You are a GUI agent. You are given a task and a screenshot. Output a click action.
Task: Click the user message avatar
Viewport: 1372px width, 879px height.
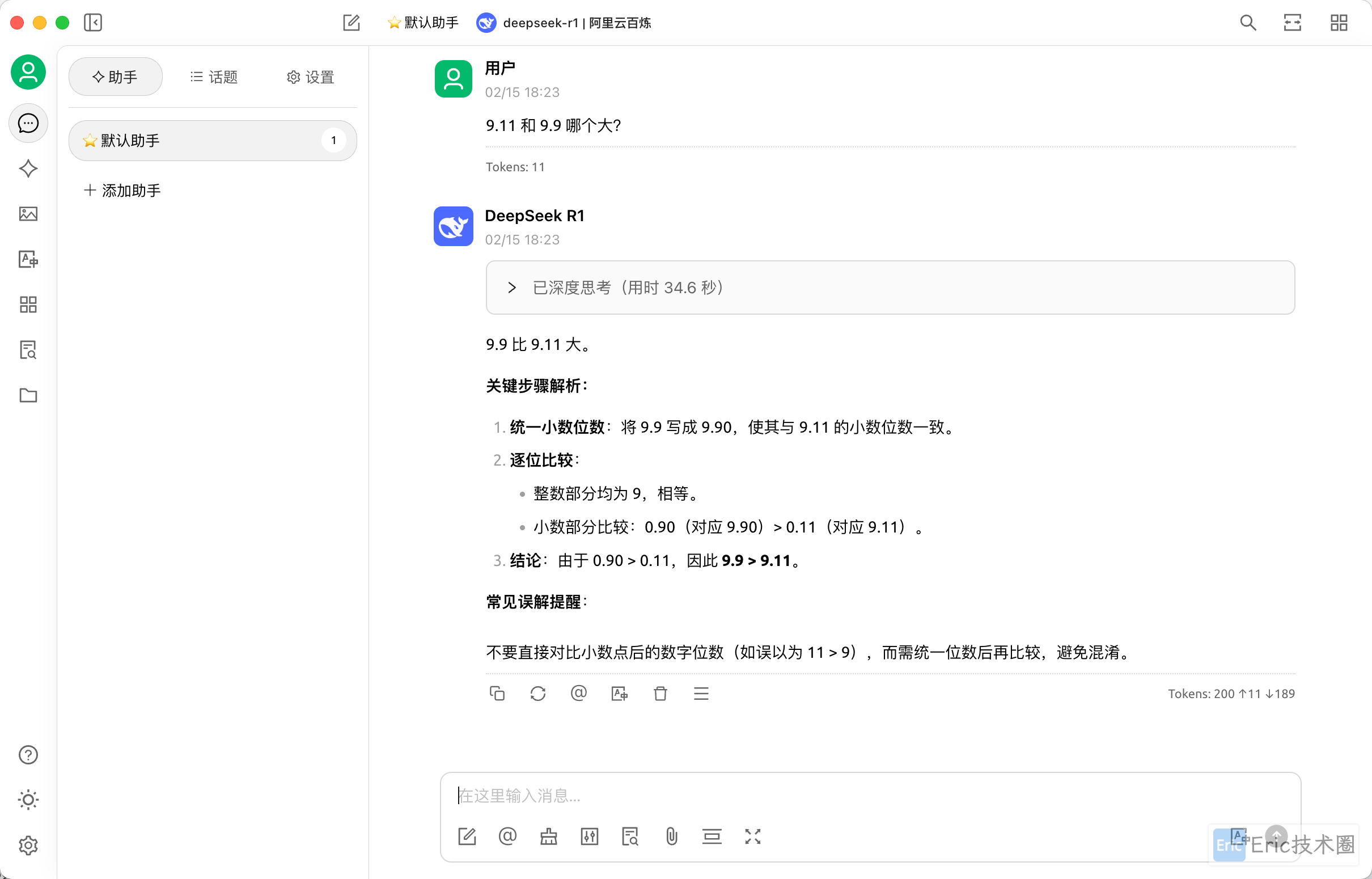click(454, 79)
